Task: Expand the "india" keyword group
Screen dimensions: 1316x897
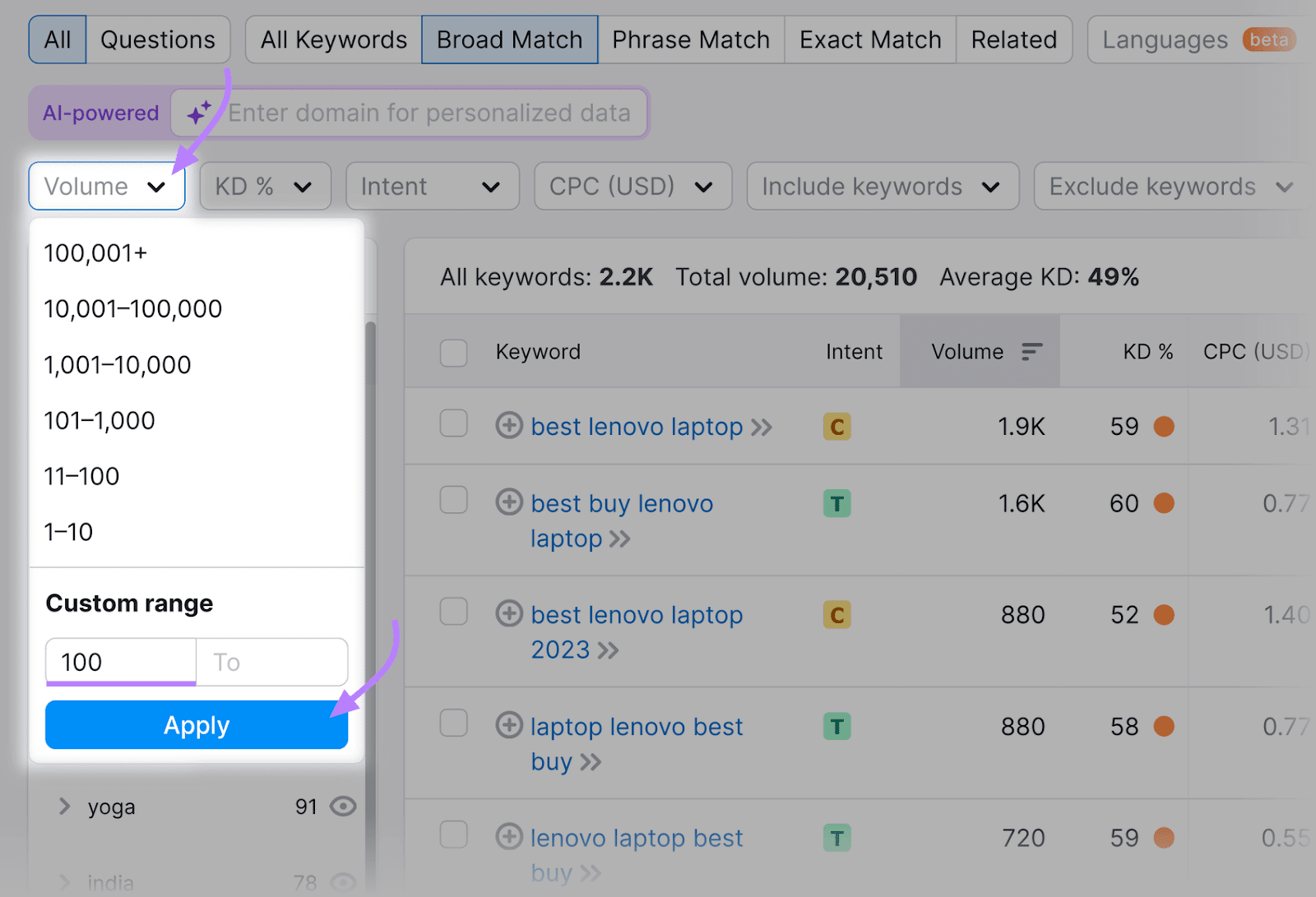Action: pos(64,881)
